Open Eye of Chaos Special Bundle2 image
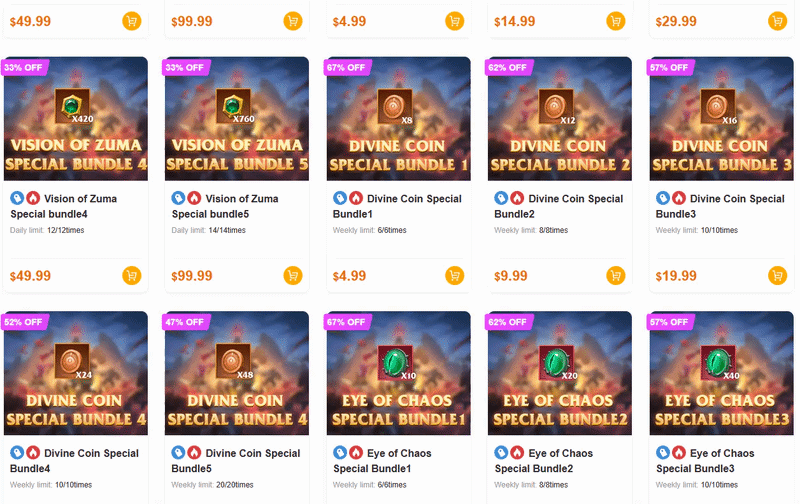 coord(560,373)
